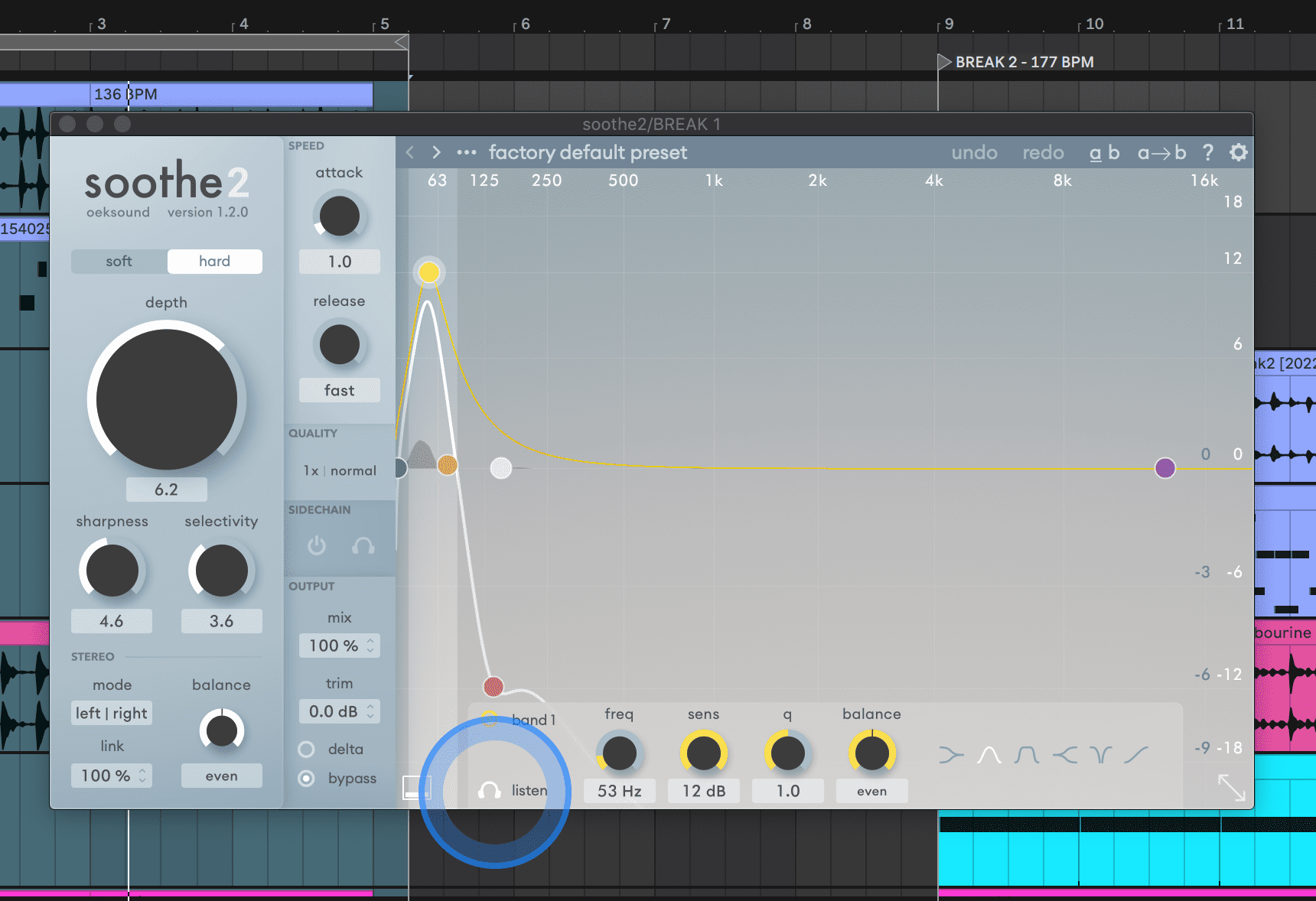Click depth value field 6.2

[167, 490]
